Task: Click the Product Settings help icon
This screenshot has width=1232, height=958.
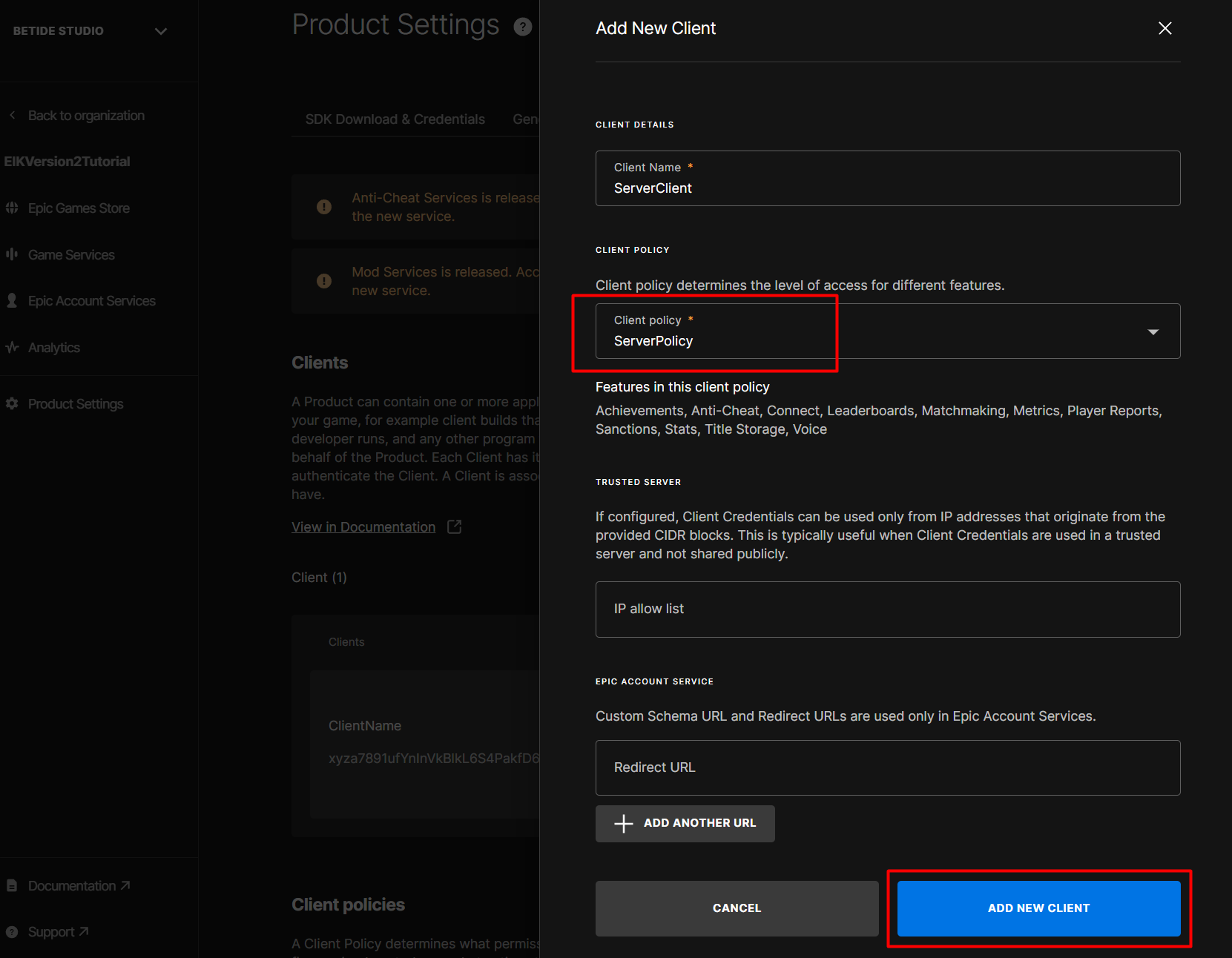Action: click(x=523, y=27)
